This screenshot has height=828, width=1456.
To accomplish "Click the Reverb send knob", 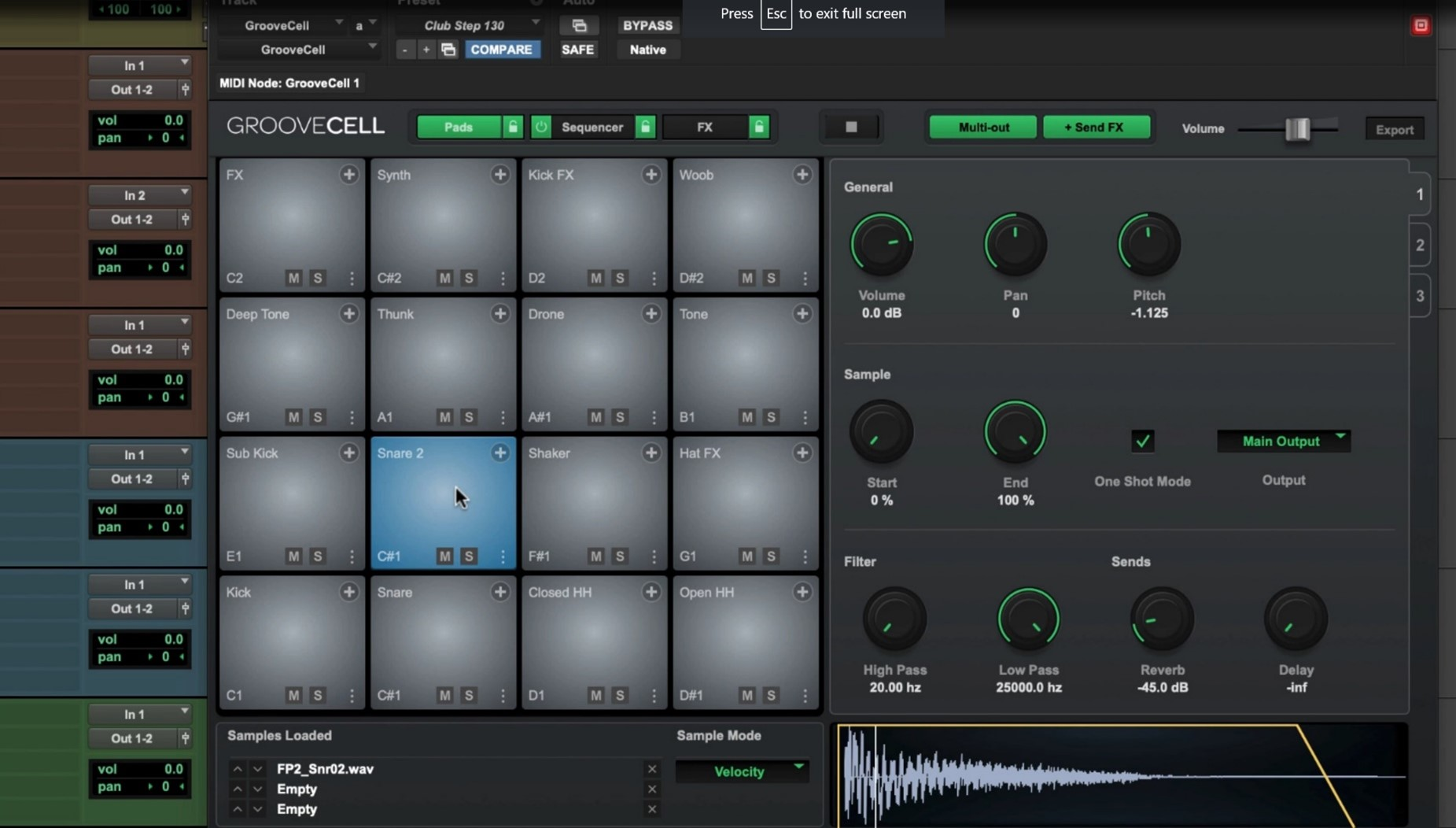I will [1162, 619].
